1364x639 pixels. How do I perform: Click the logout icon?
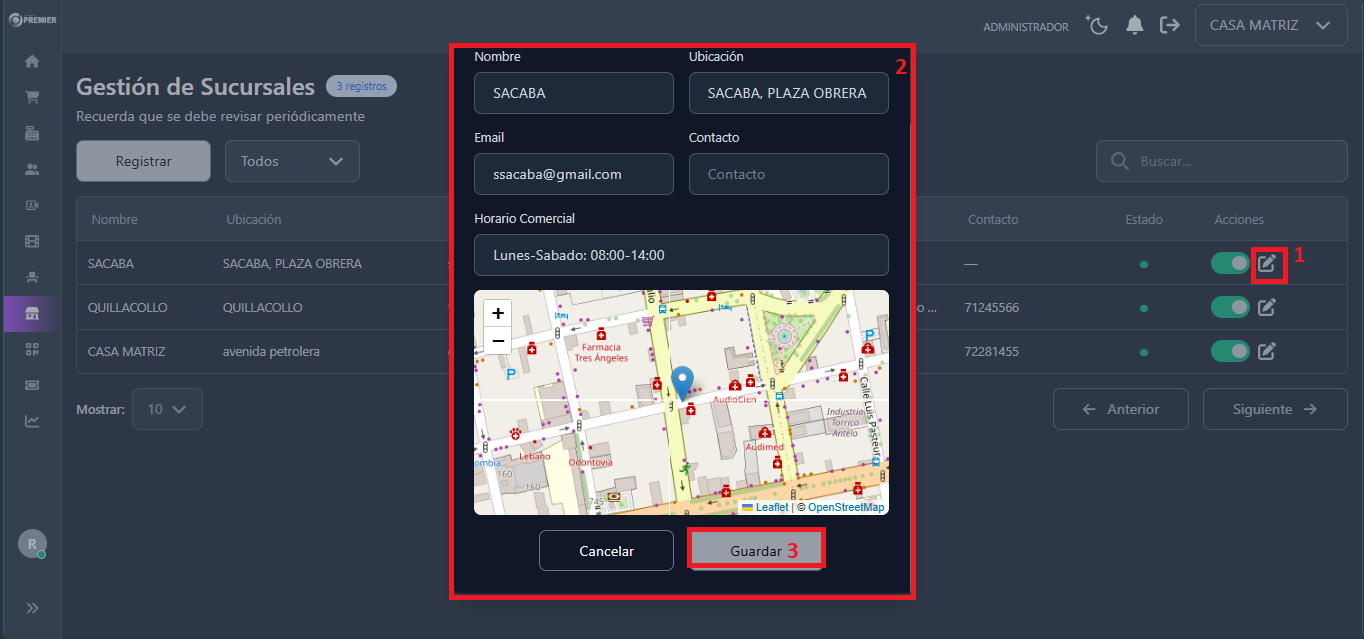click(x=1169, y=26)
